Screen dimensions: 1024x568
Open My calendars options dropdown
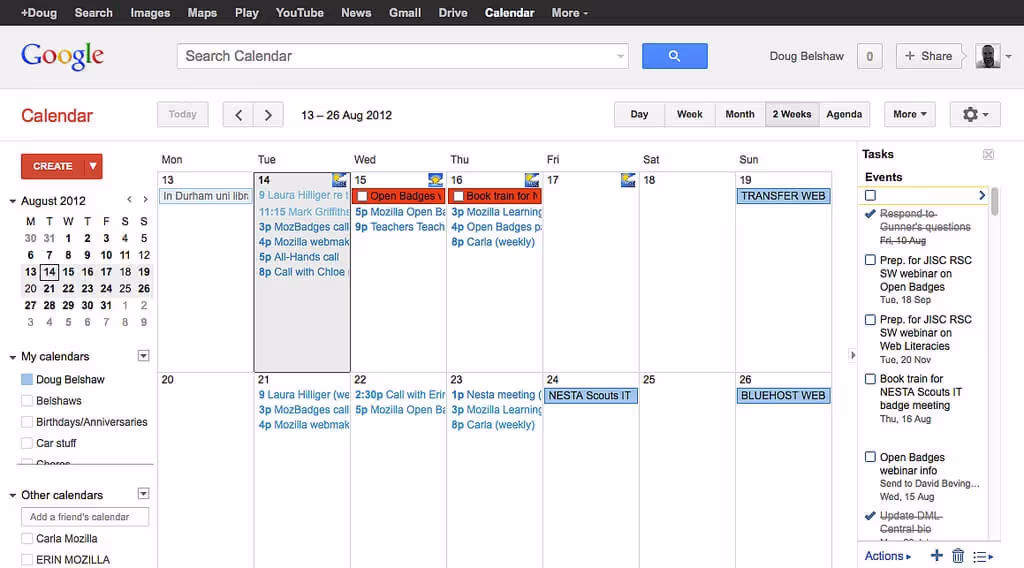pos(144,356)
